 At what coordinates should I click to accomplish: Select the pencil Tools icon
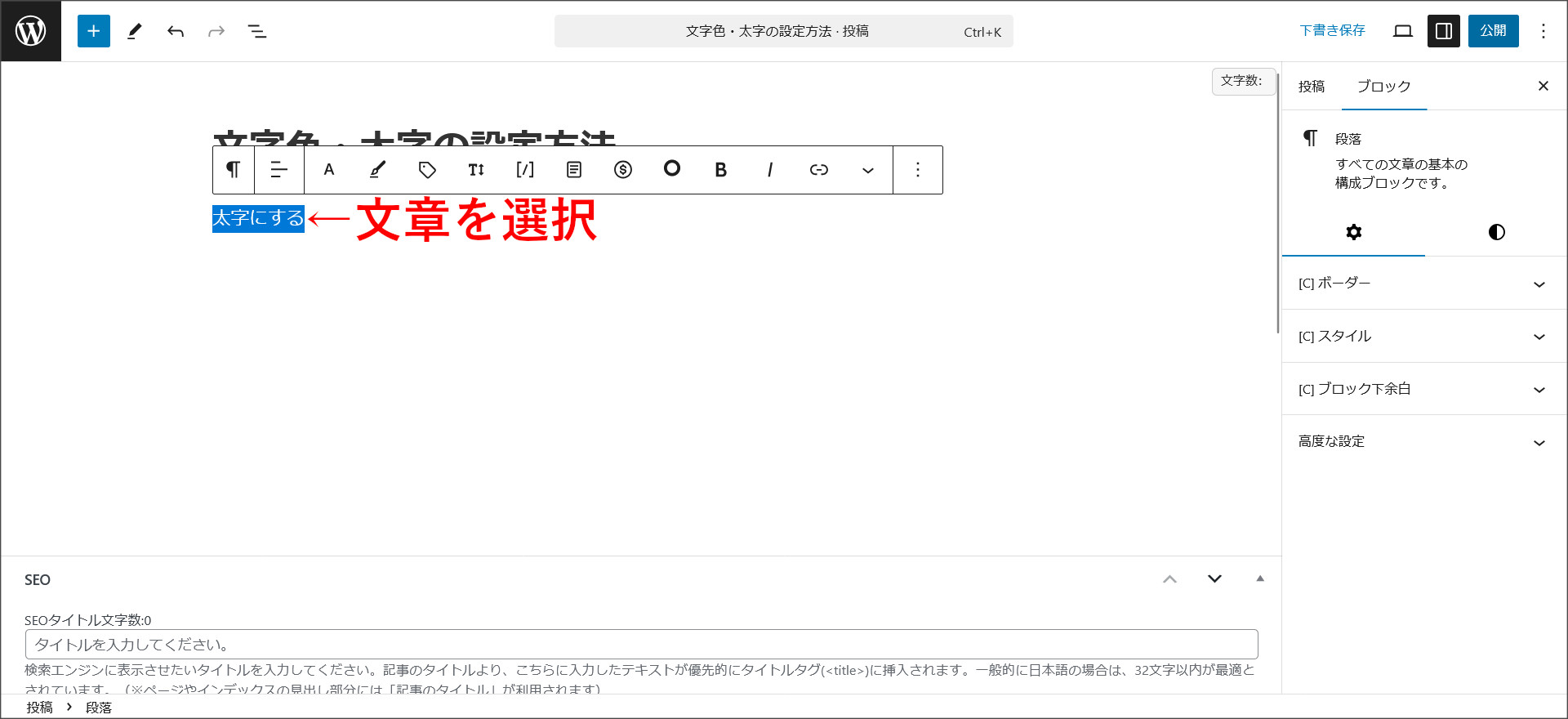[135, 31]
